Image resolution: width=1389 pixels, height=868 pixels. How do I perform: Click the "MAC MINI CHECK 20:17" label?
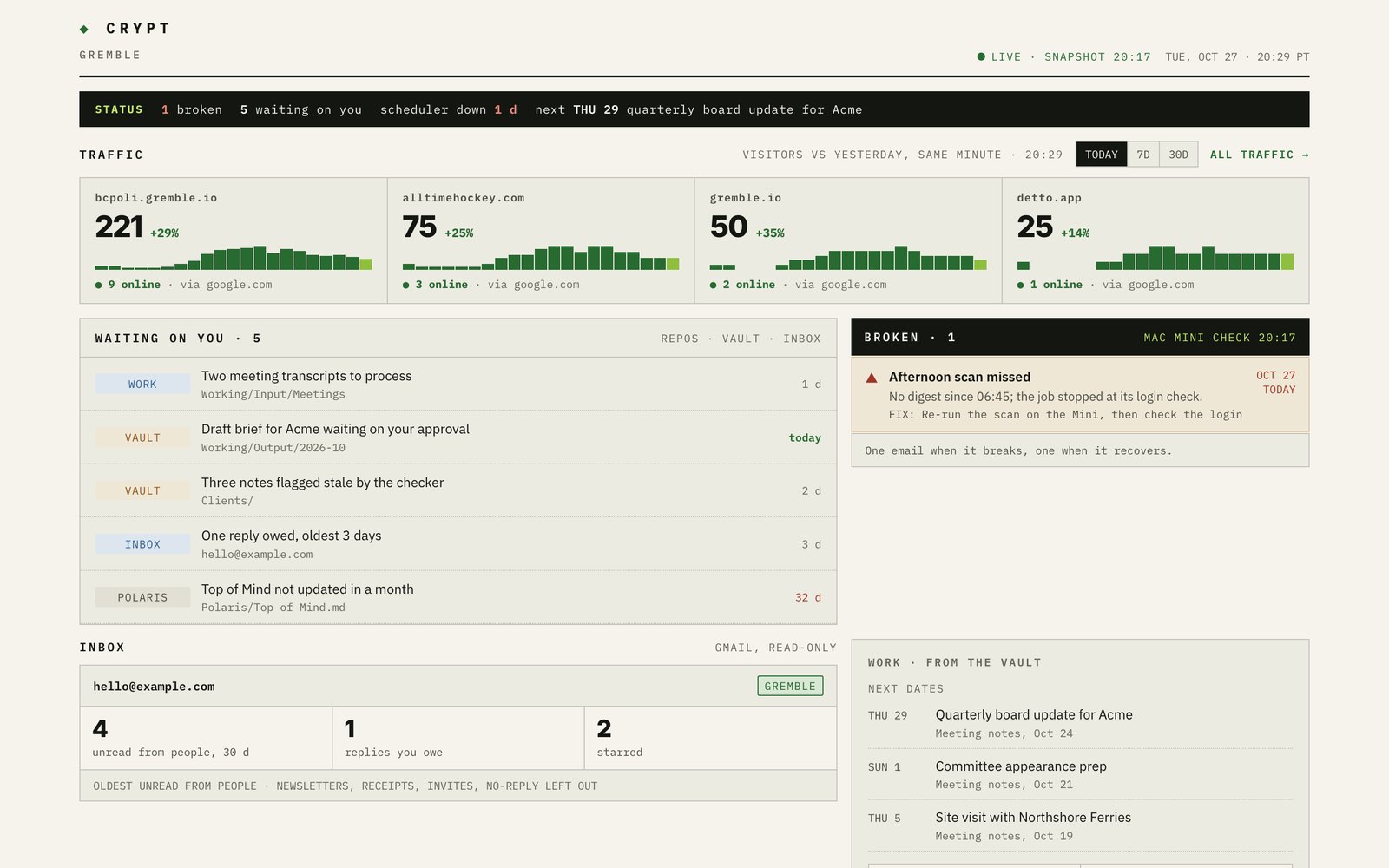1220,338
